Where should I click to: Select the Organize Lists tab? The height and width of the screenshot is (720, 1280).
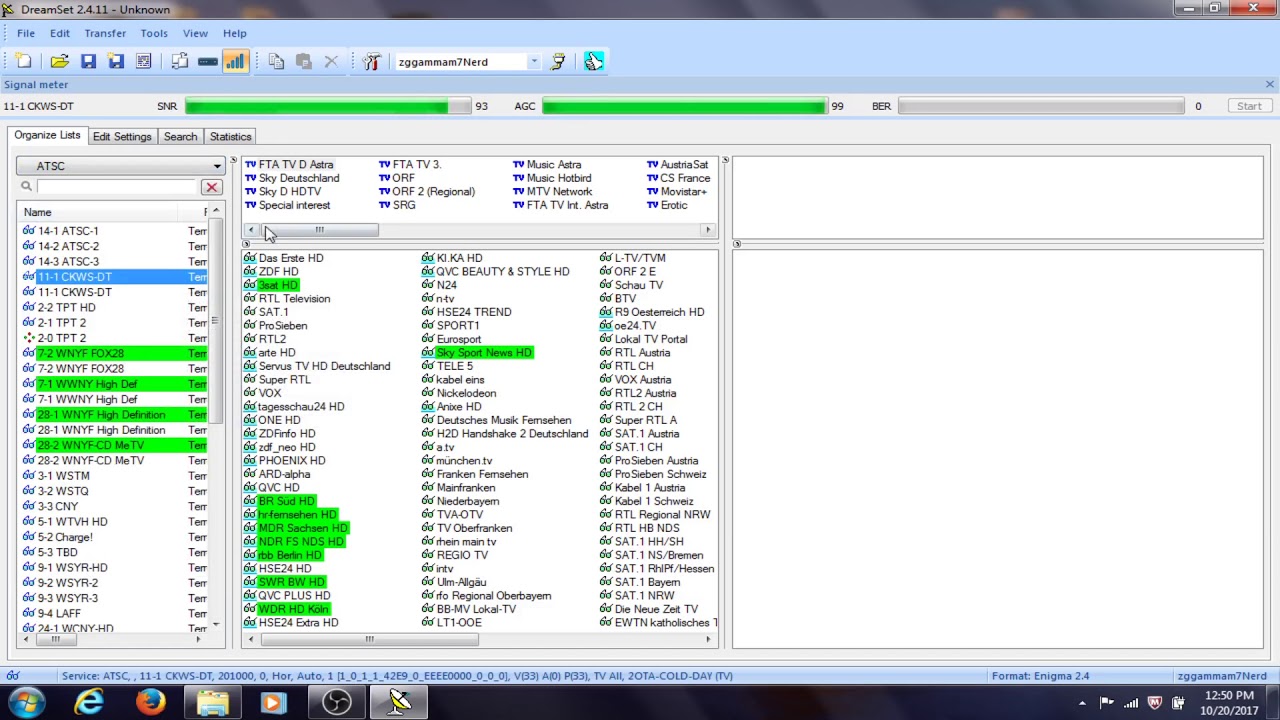click(47, 136)
